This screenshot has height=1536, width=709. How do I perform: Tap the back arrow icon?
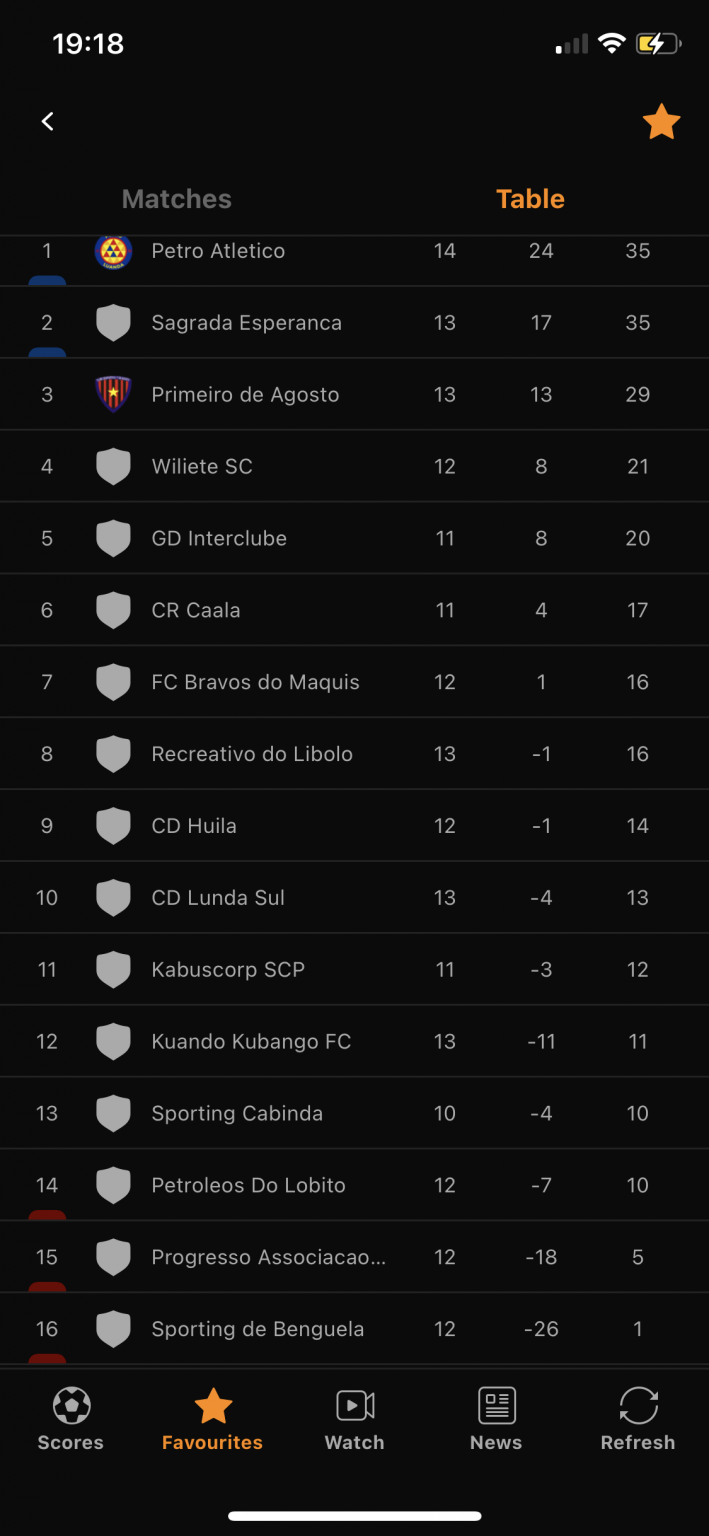tap(47, 121)
